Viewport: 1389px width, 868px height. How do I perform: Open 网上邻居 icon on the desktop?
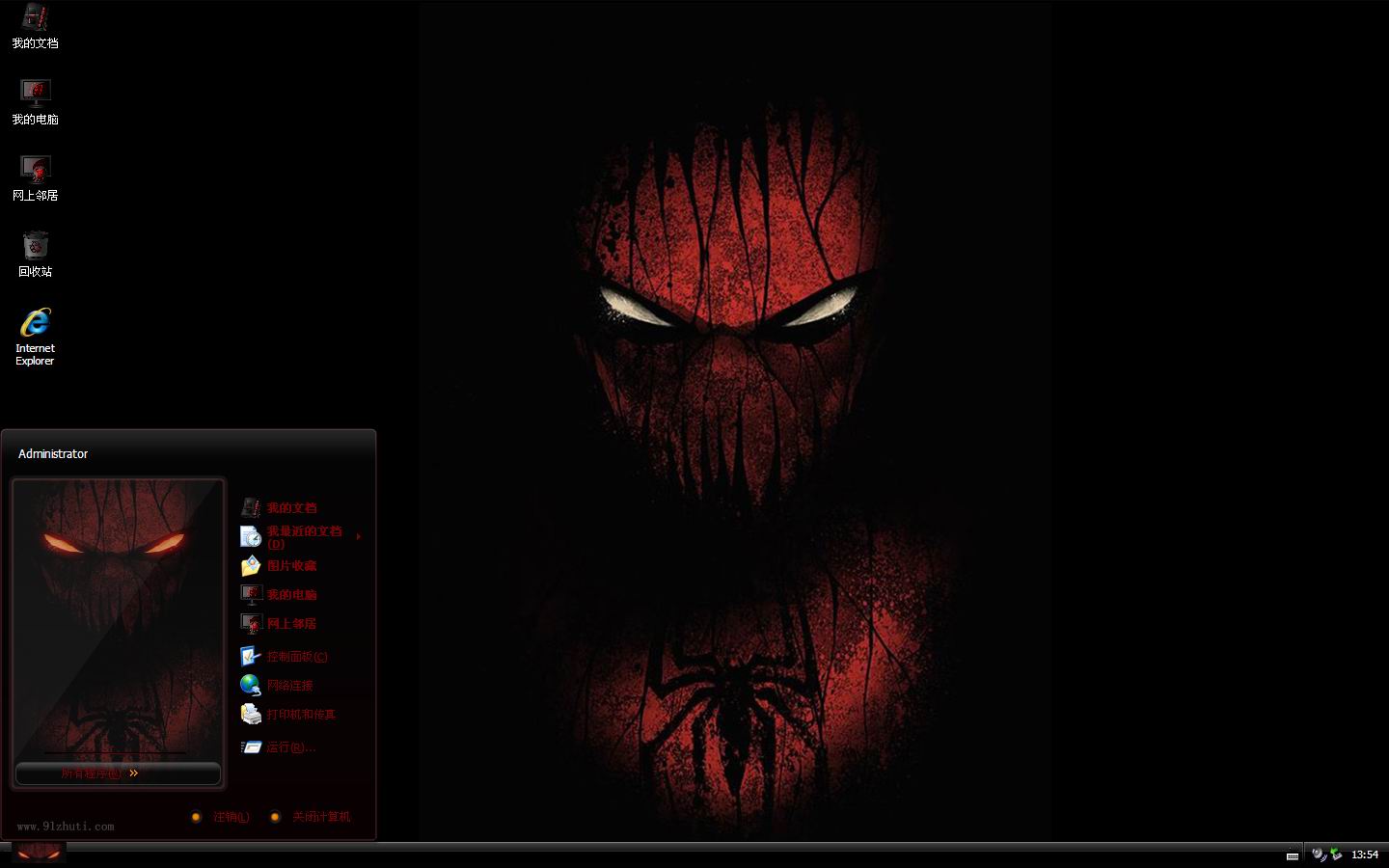click(x=35, y=178)
